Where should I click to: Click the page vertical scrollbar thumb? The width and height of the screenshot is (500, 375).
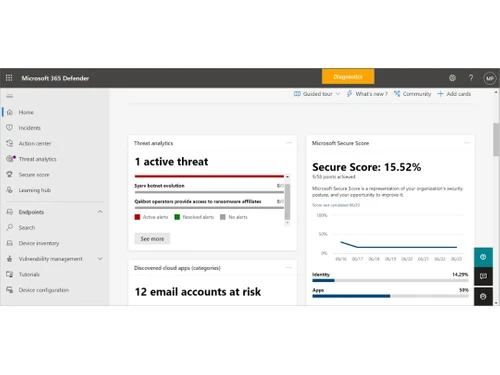496,139
